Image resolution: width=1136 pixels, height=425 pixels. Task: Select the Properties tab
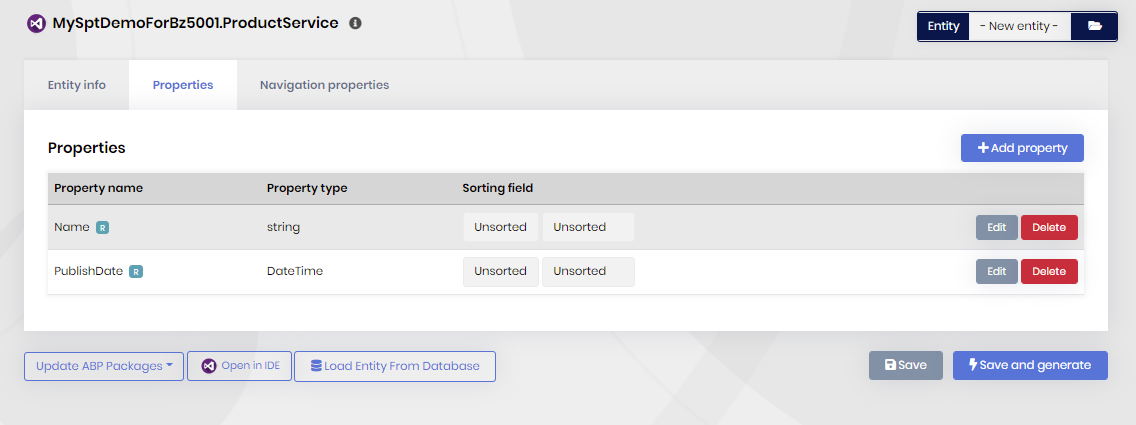(x=183, y=85)
